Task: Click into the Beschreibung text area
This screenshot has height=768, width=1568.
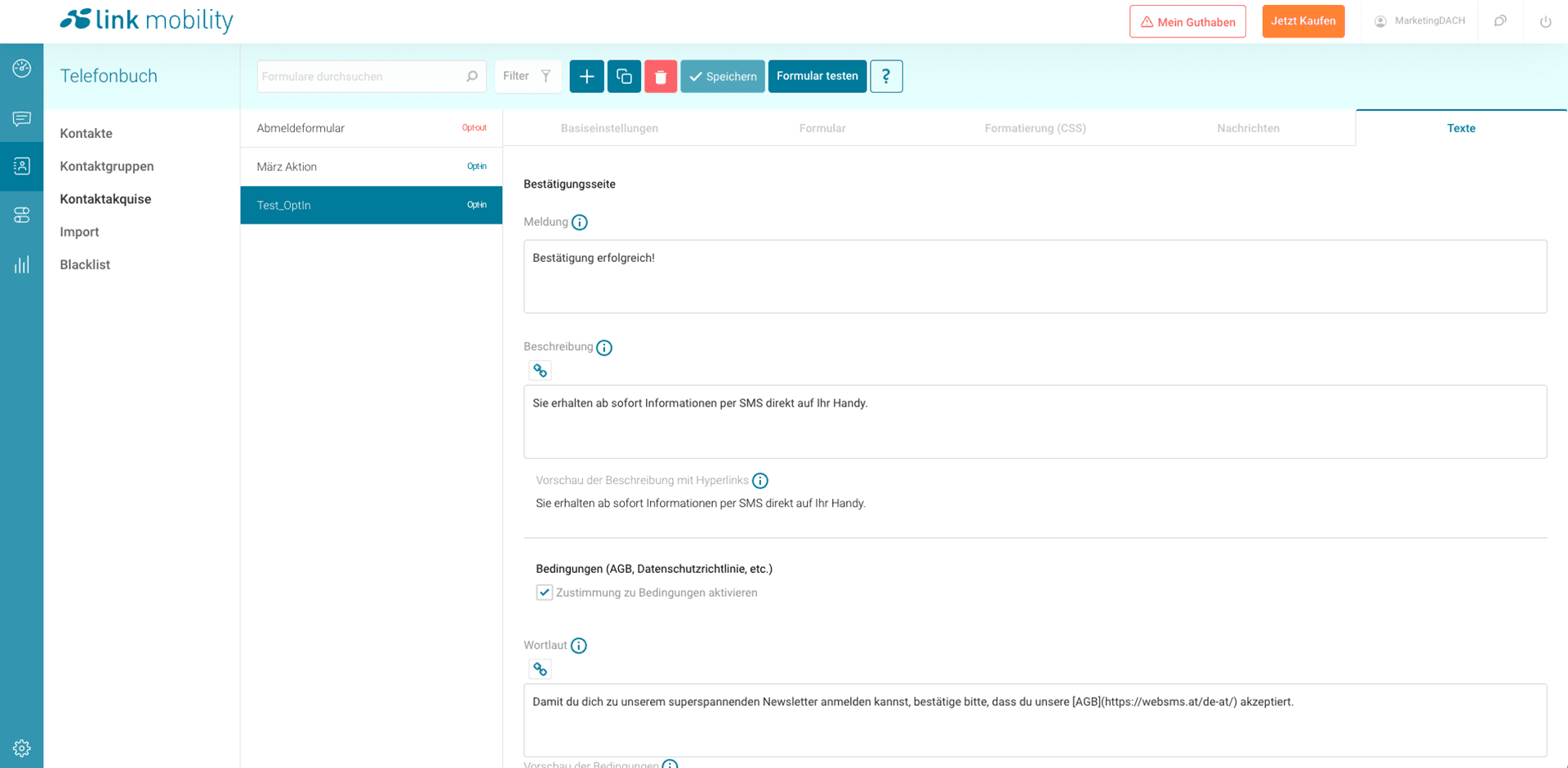Action: (1035, 422)
